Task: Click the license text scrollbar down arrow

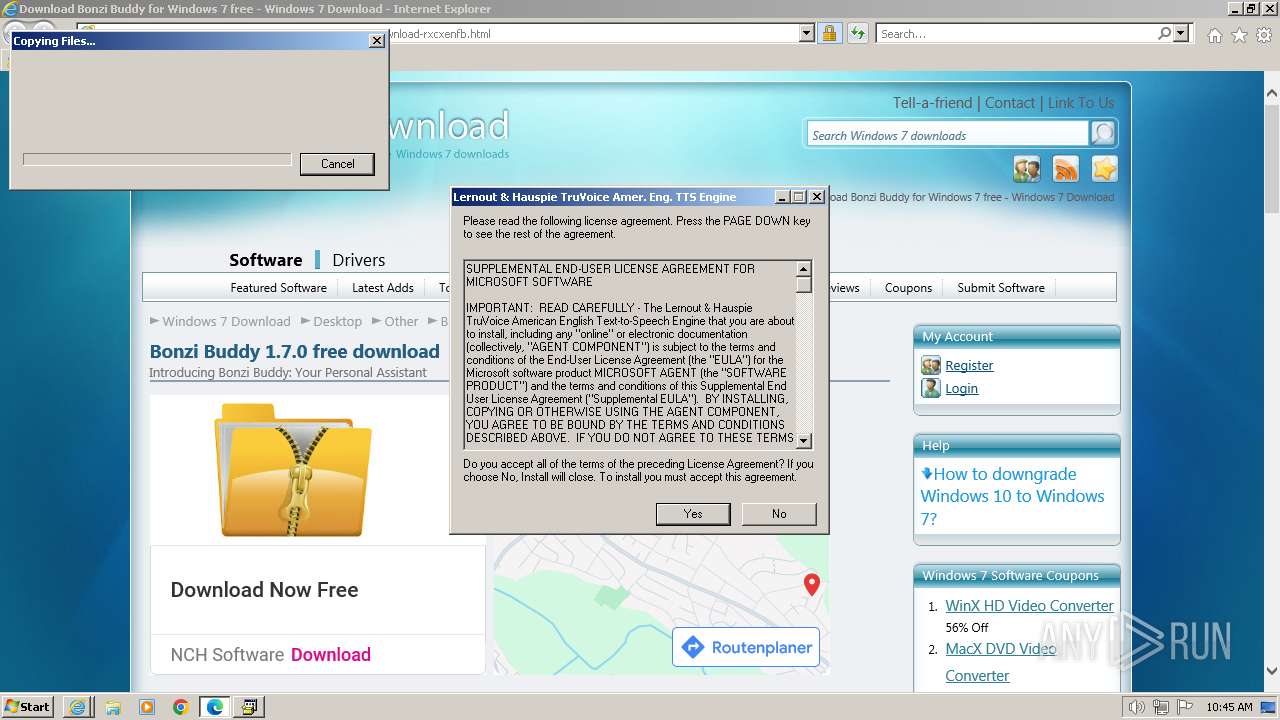Action: (x=803, y=440)
